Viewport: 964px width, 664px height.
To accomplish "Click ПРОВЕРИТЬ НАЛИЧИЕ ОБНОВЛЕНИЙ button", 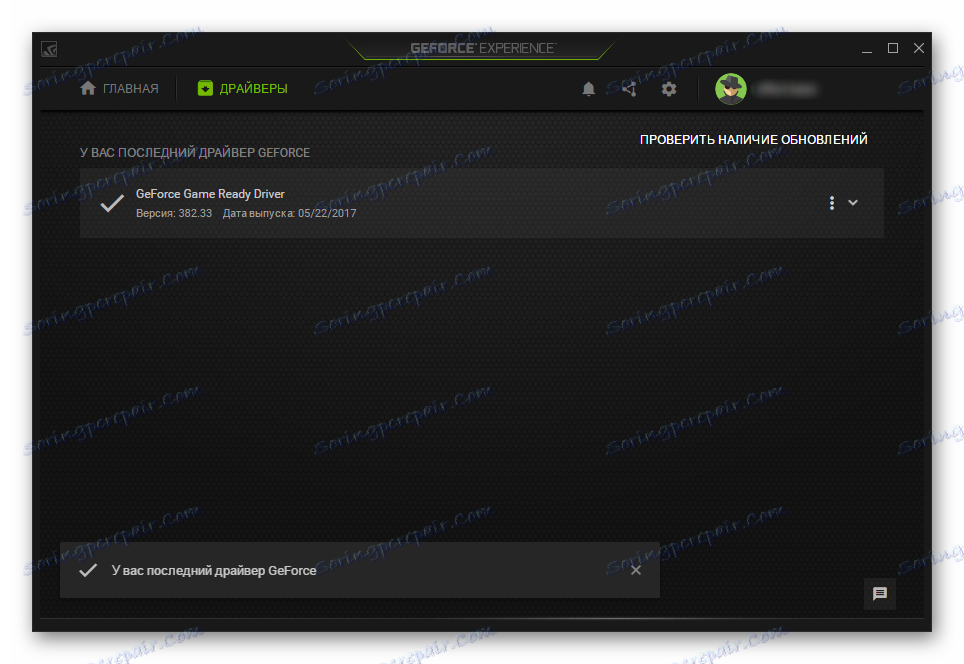I will click(x=753, y=140).
